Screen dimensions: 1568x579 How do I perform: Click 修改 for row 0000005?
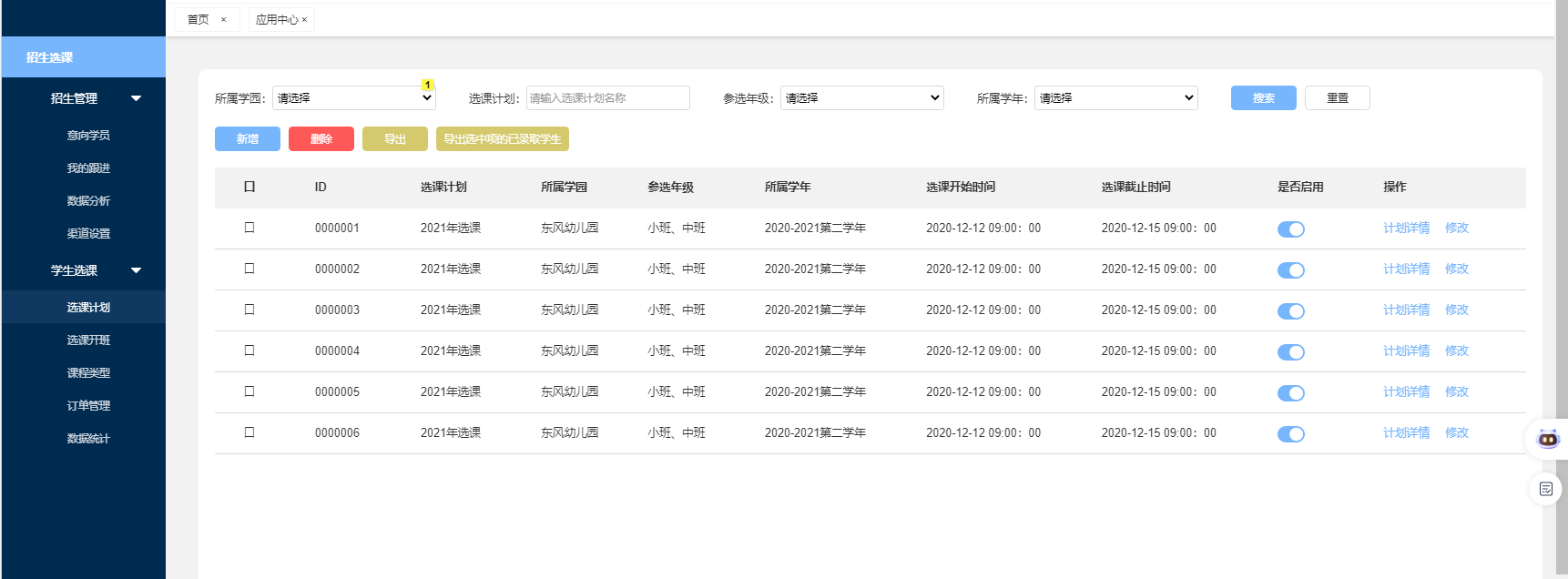pos(1457,391)
